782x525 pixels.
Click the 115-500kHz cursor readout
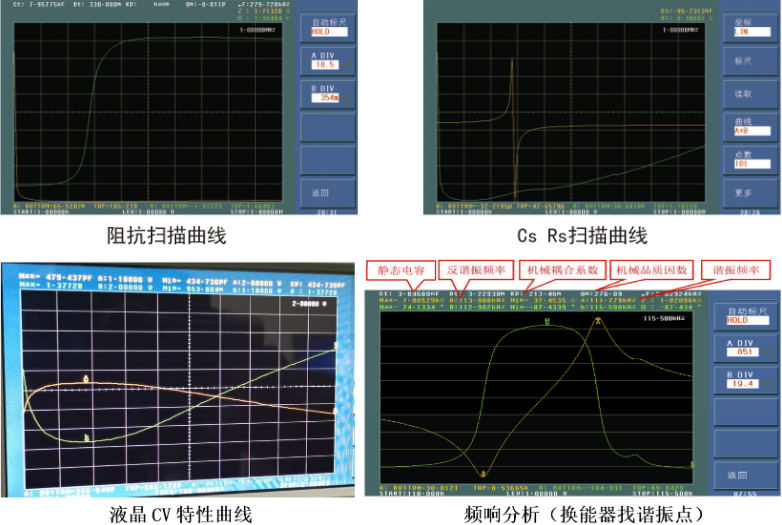[664, 318]
